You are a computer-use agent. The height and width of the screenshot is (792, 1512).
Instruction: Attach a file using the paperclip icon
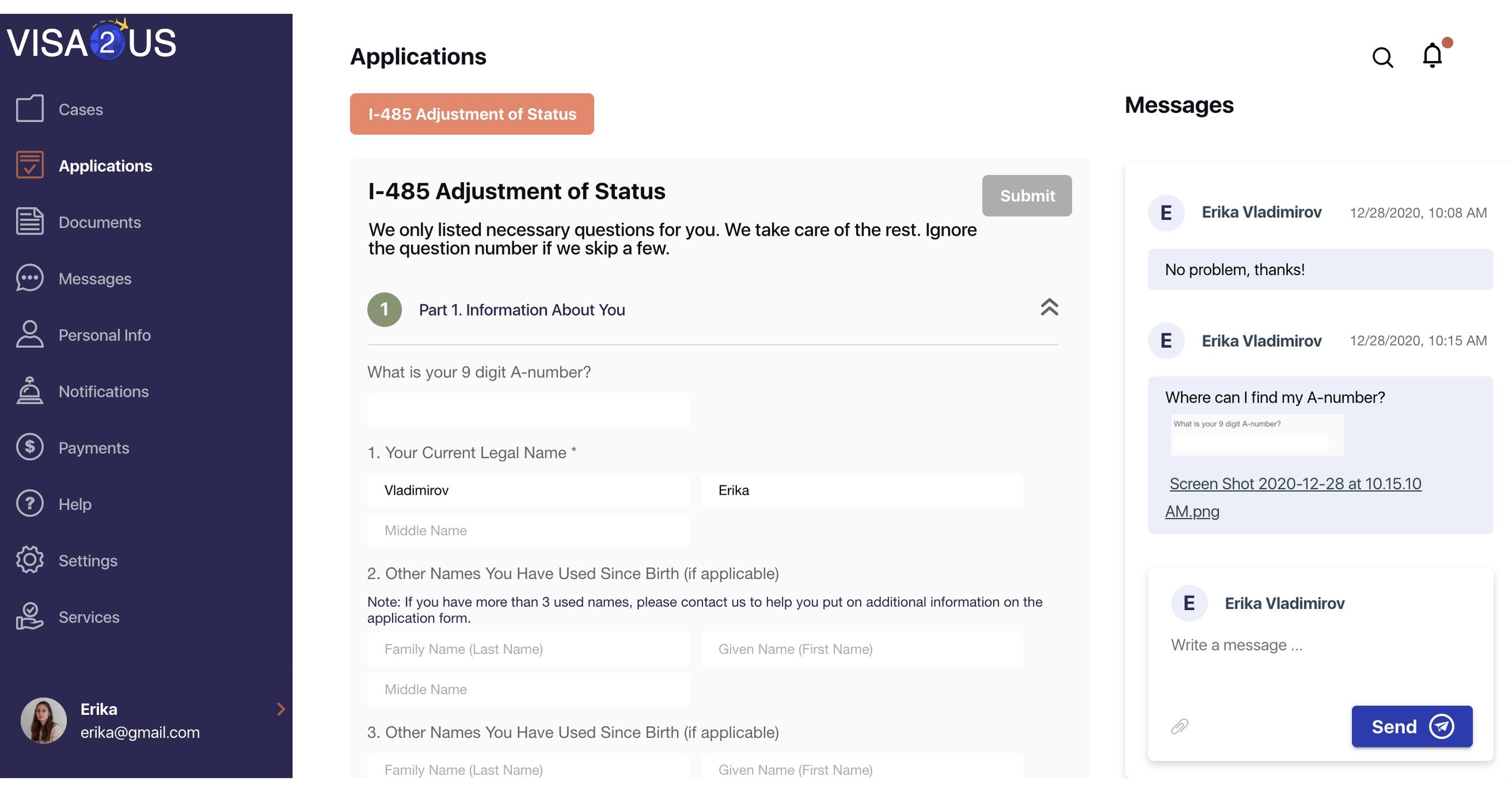(1178, 726)
